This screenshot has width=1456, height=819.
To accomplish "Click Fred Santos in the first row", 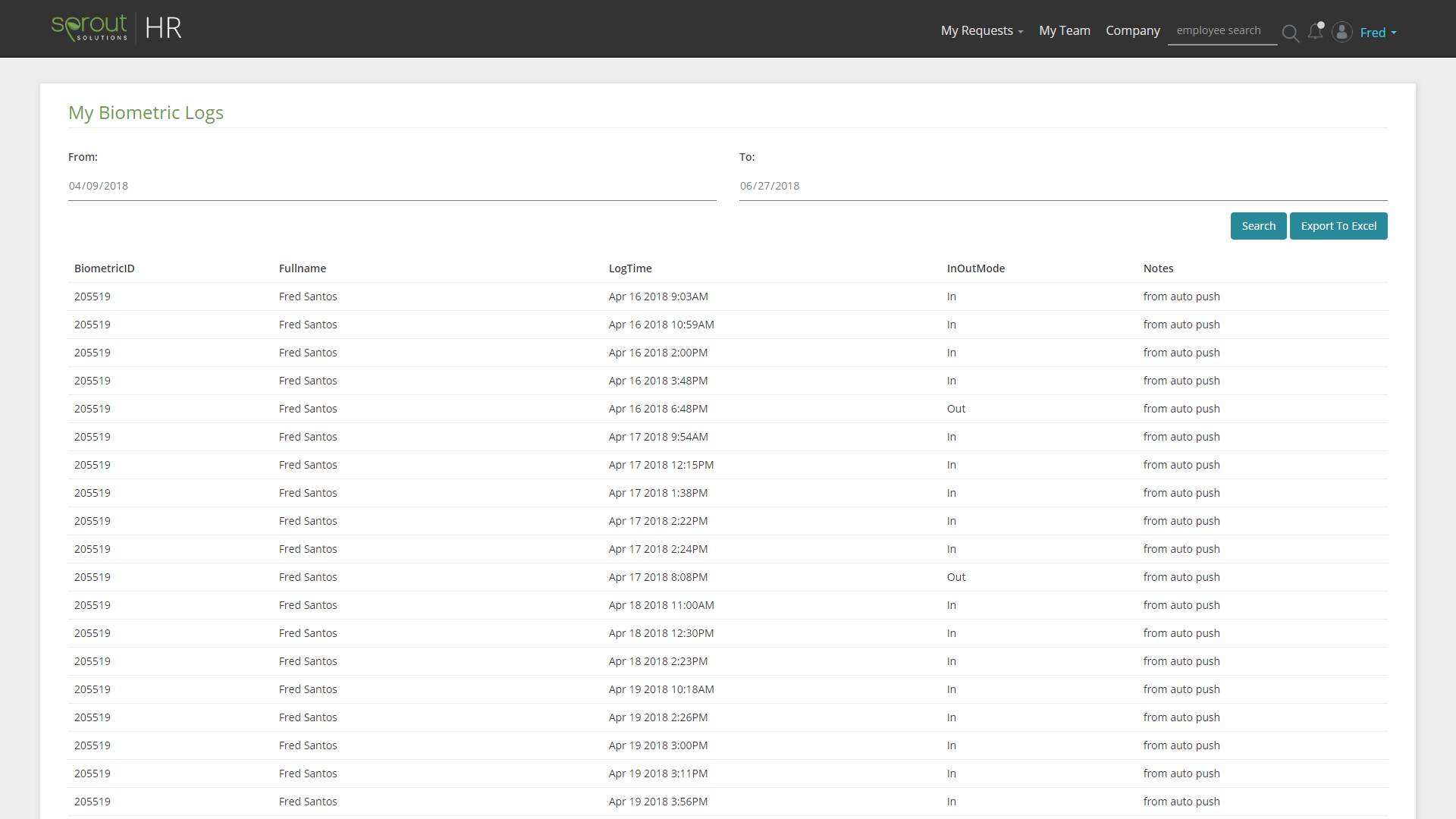I will (308, 297).
